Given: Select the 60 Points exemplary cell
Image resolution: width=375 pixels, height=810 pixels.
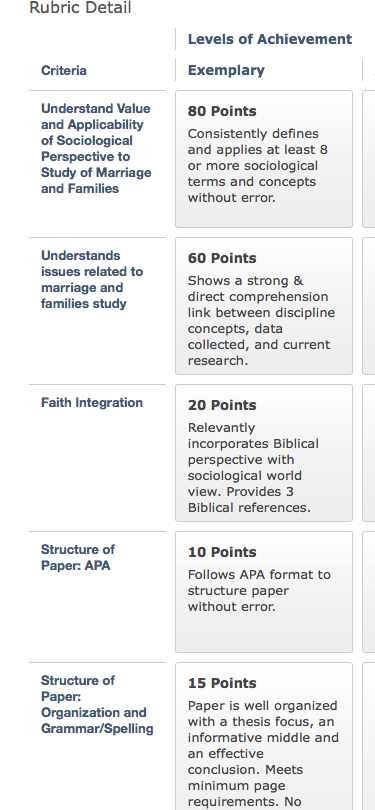Looking at the screenshot, I should (x=264, y=306).
